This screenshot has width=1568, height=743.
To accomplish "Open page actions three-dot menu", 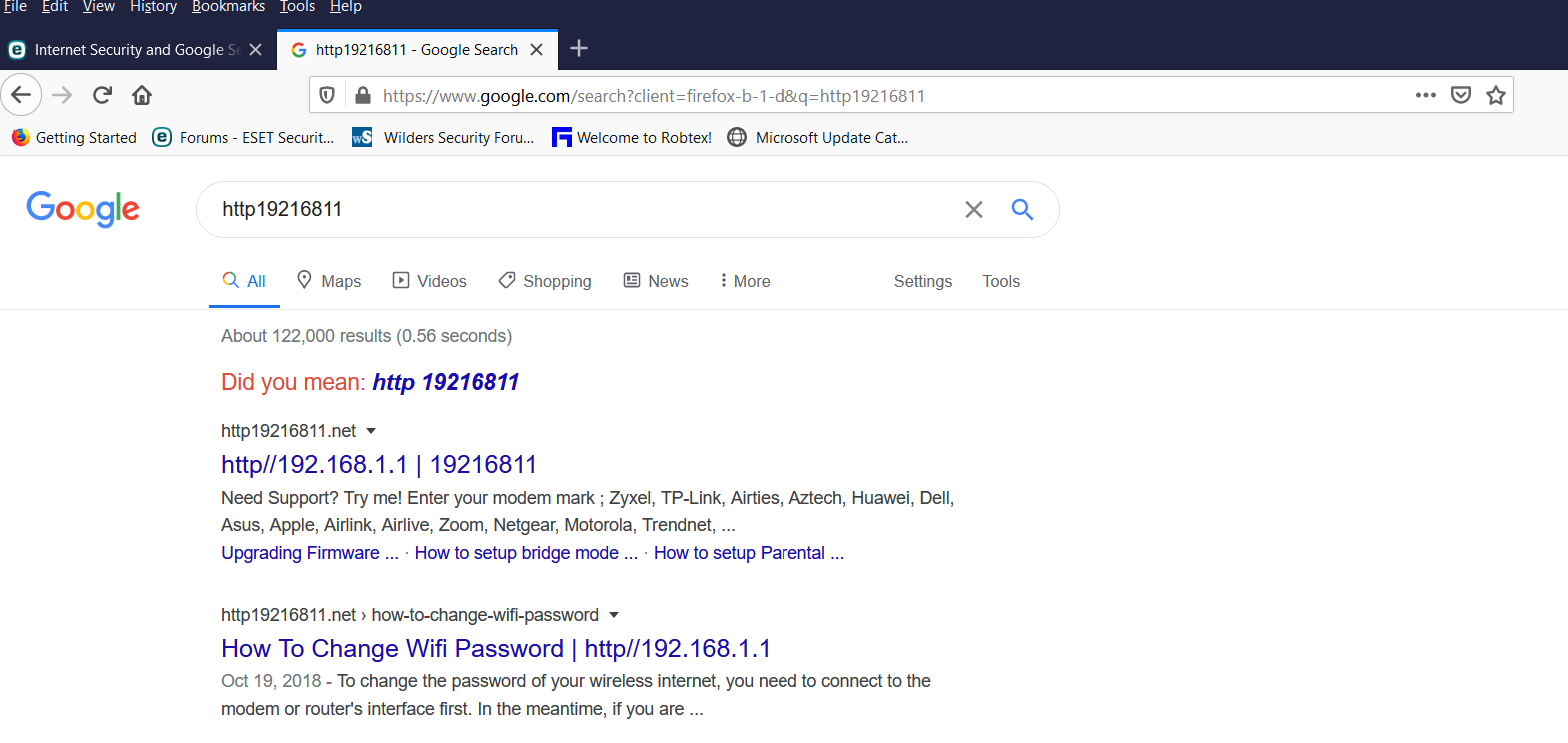I will (x=1426, y=95).
